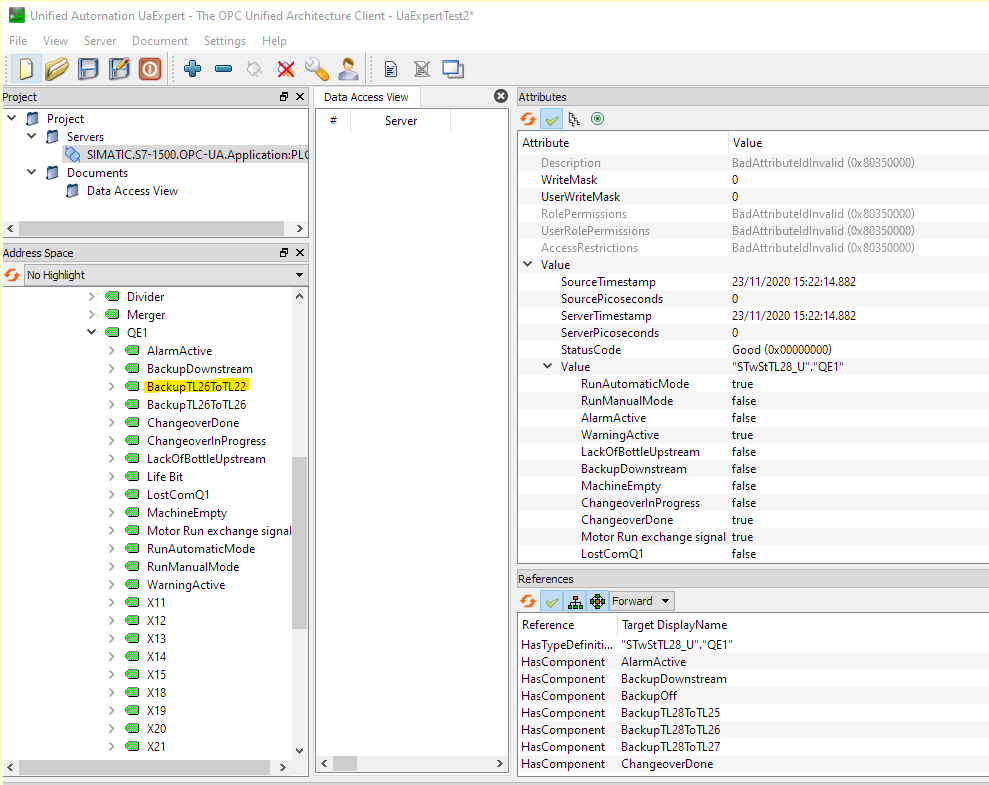Click the green crosshair icon in References toolbar
This screenshot has height=785, width=989.
pyautogui.click(x=597, y=601)
